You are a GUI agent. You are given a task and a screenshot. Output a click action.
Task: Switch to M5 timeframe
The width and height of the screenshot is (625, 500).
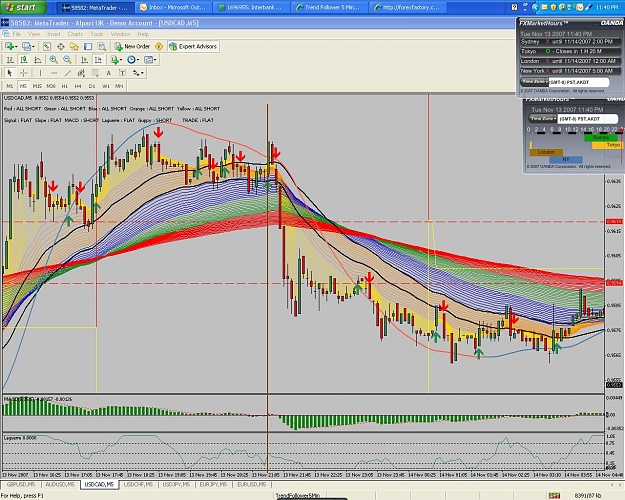[x=23, y=86]
